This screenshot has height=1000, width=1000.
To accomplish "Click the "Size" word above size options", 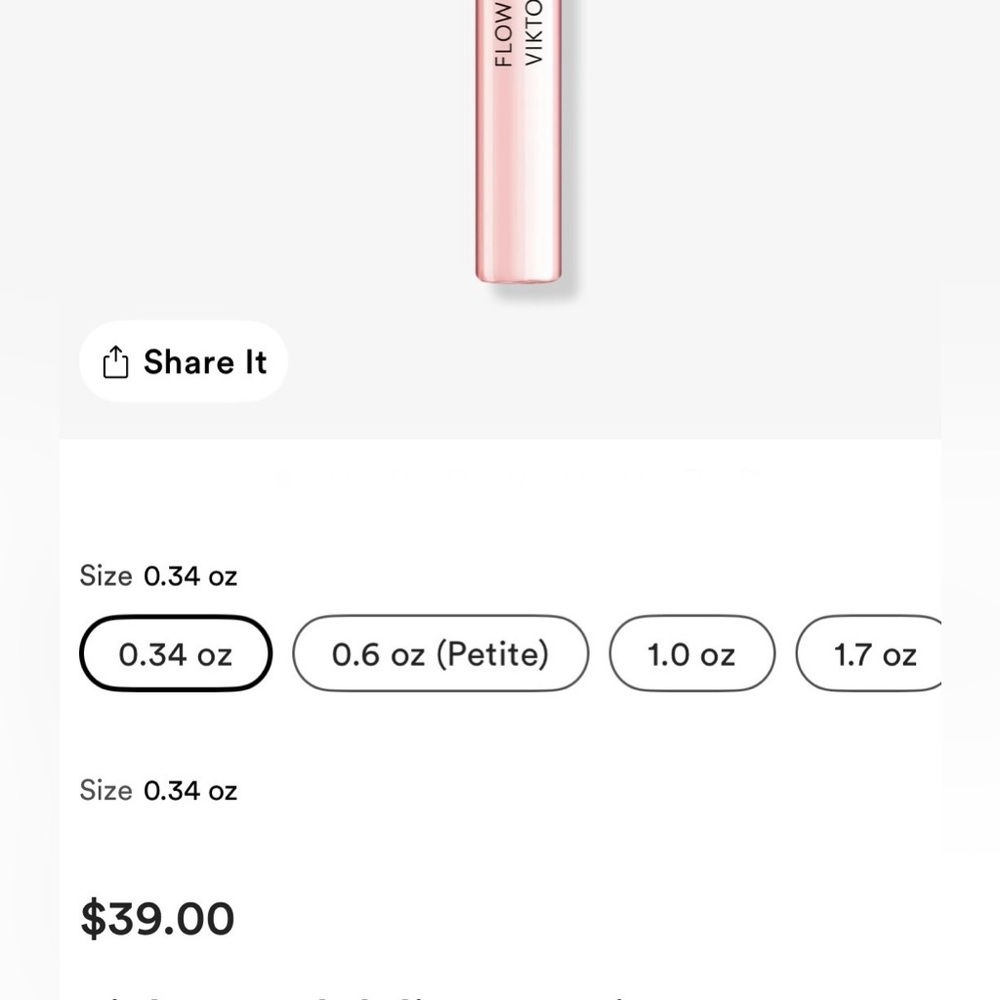I will 106,576.
